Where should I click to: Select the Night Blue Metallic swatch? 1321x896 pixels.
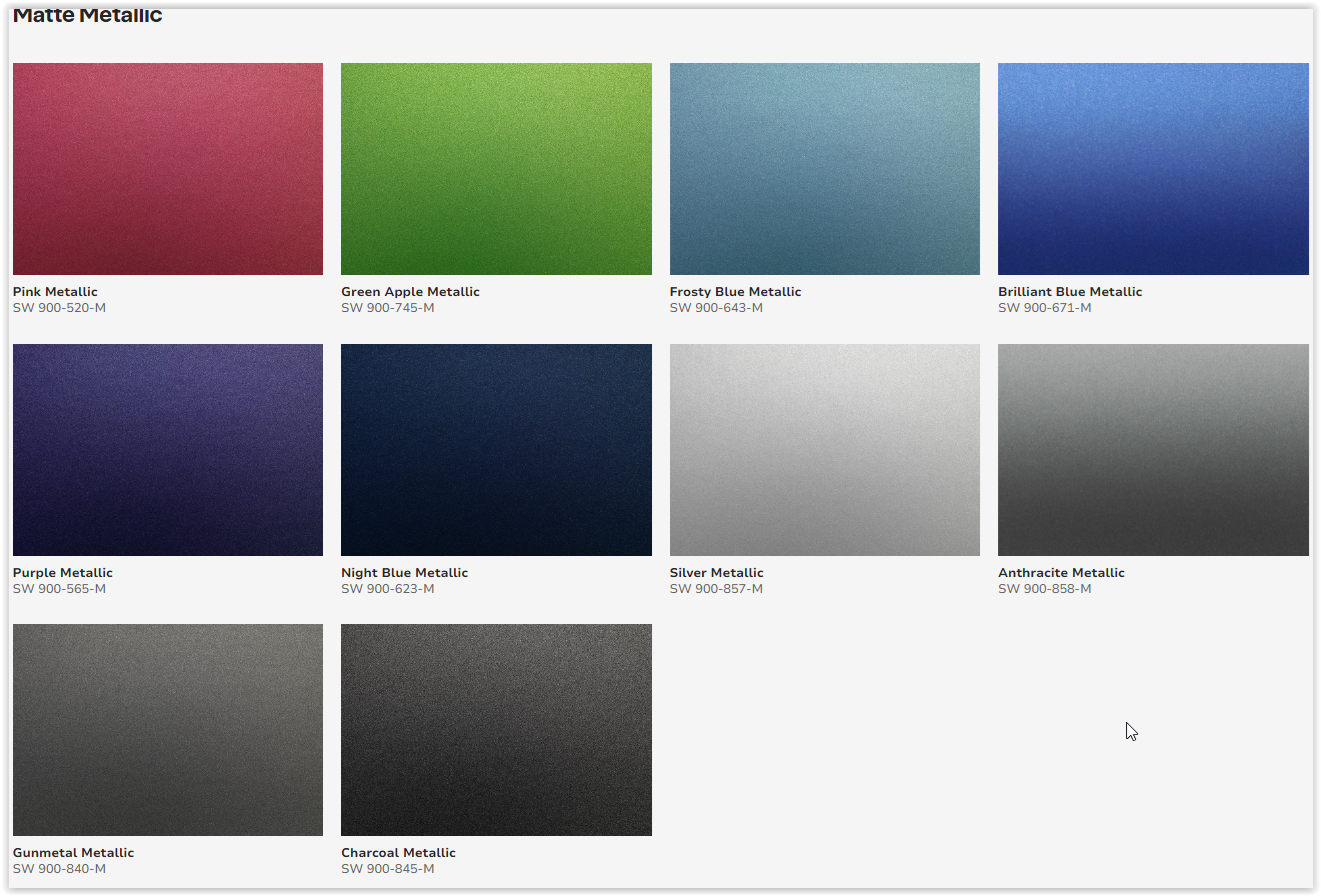pyautogui.click(x=496, y=450)
